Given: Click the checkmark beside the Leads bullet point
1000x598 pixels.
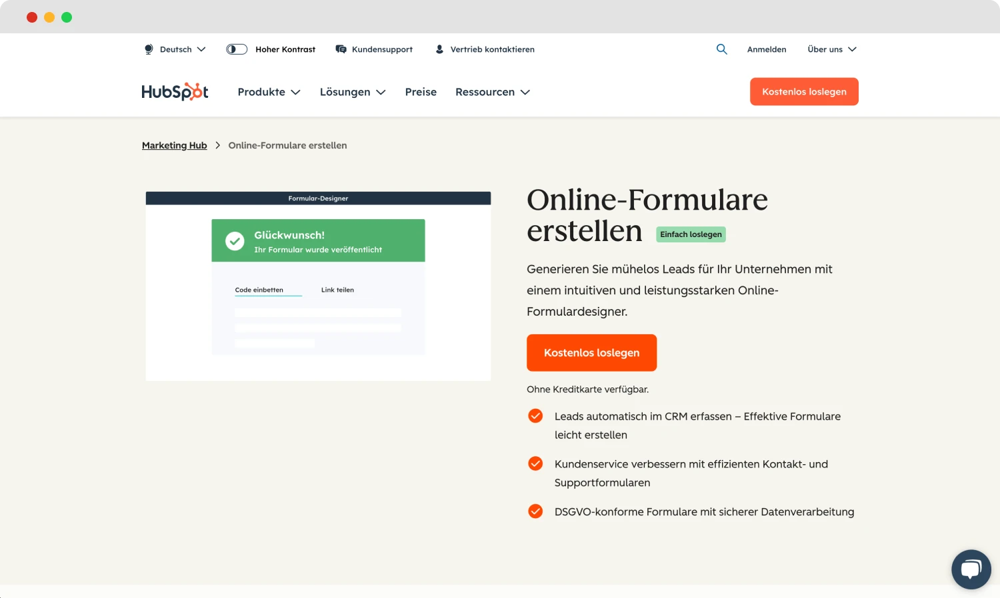Looking at the screenshot, I should [x=535, y=414].
